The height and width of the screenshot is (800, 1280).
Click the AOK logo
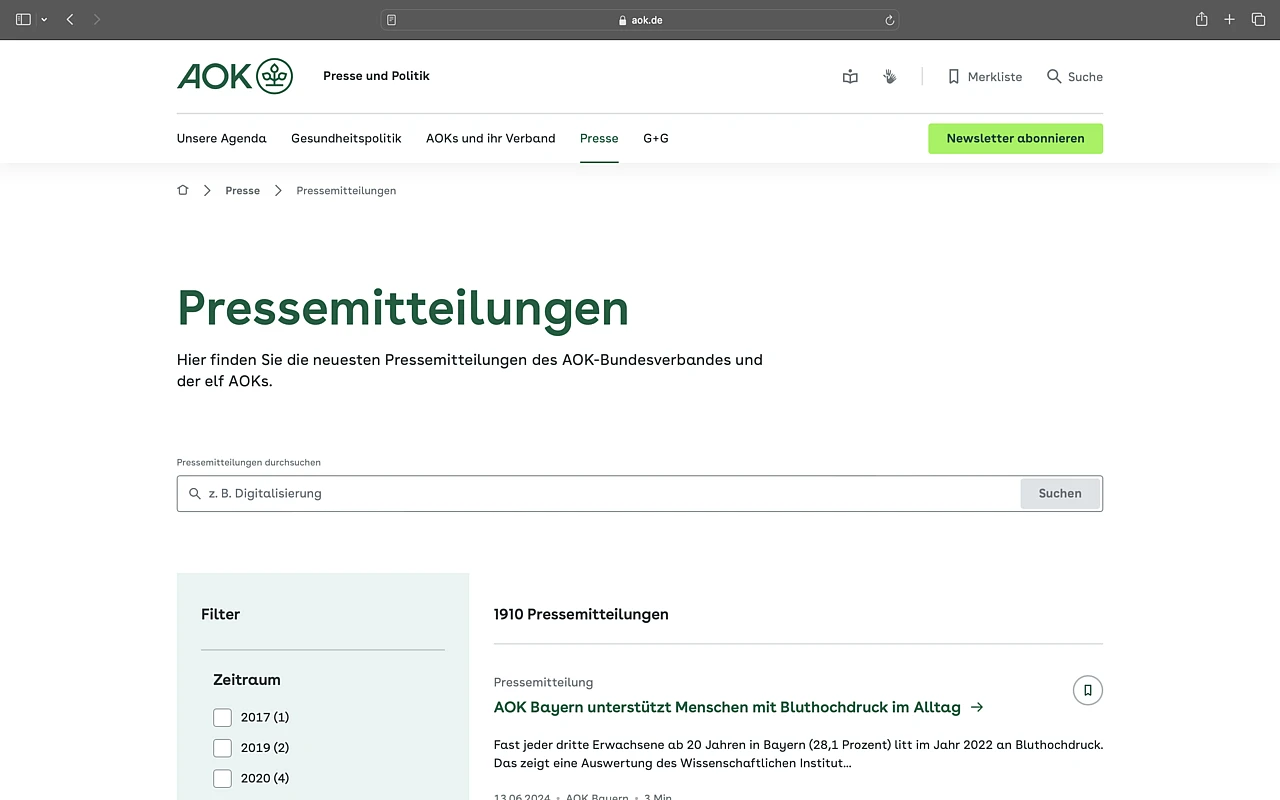[x=234, y=76]
